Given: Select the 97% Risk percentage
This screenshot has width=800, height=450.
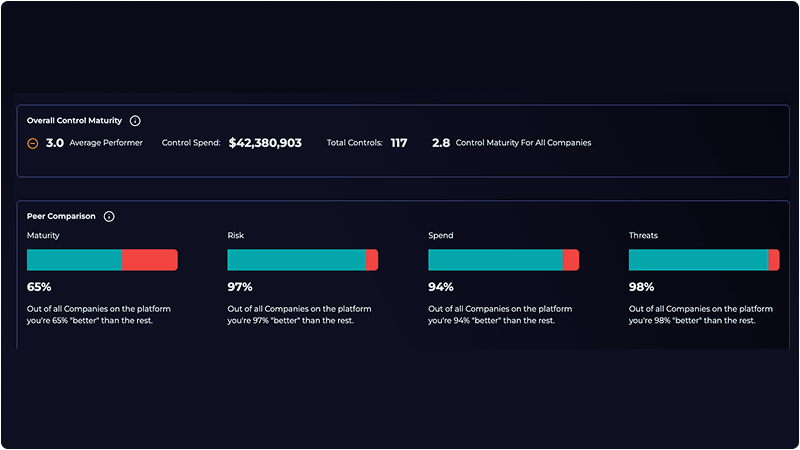Looking at the screenshot, I should (239, 286).
